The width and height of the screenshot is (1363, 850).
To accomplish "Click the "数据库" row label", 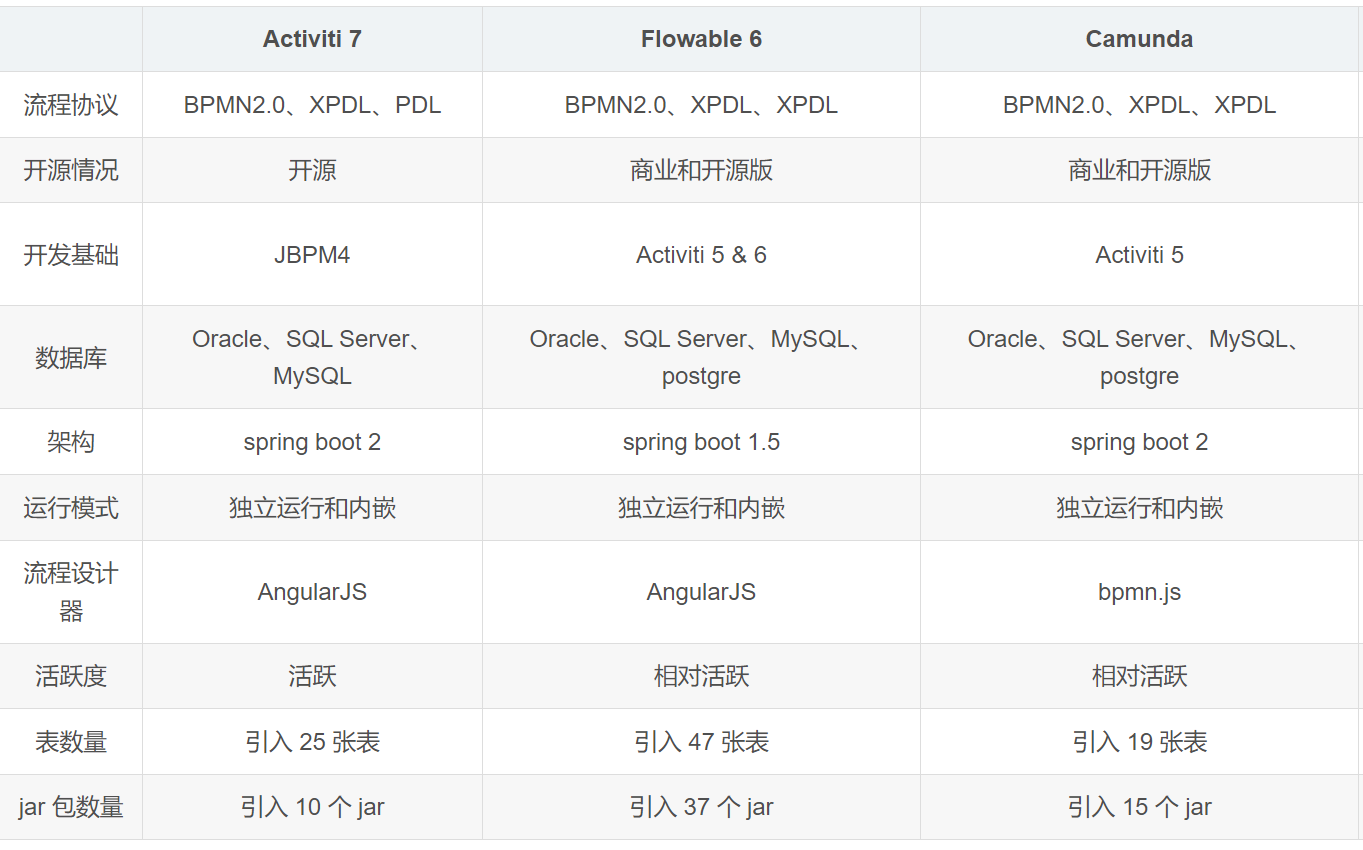I will 71,358.
